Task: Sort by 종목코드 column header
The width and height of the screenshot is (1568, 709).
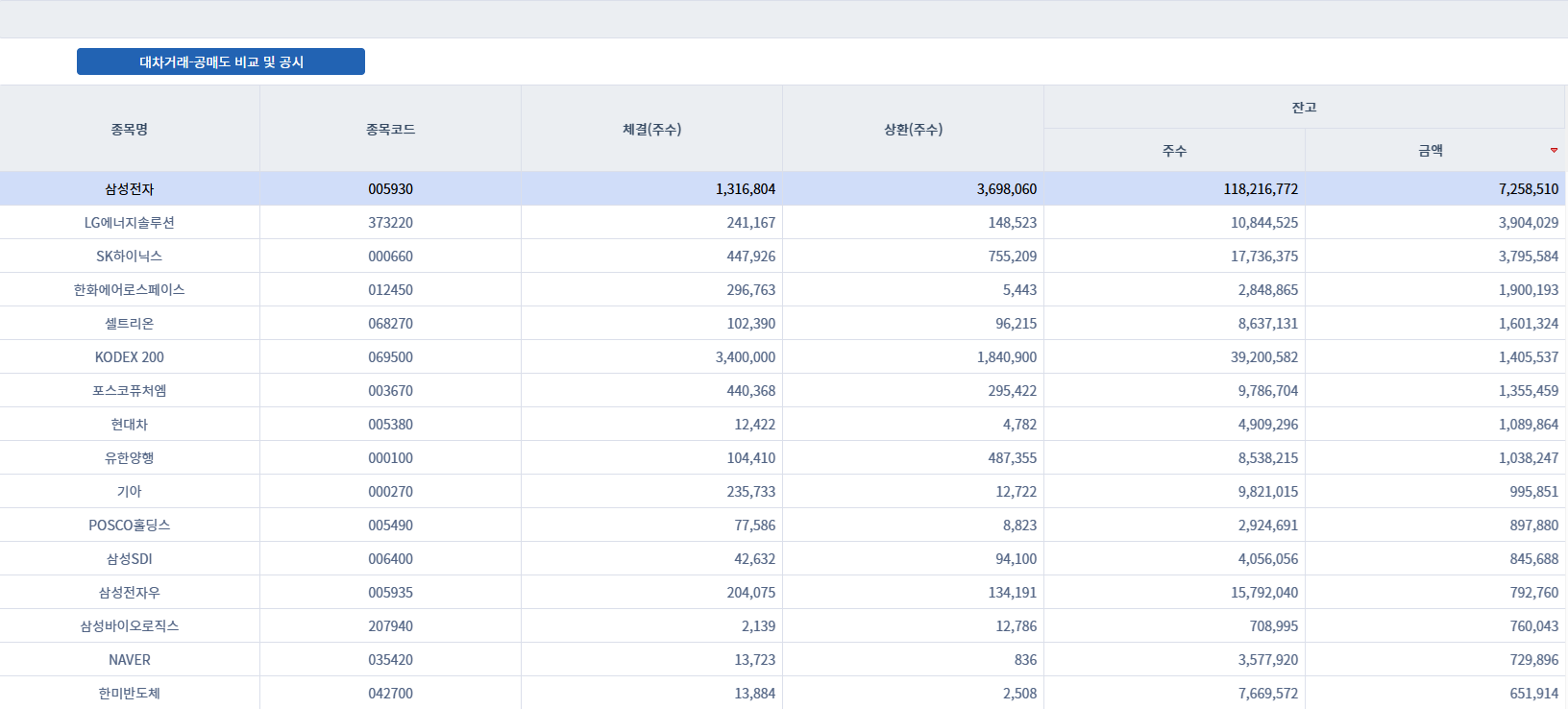Action: click(x=390, y=129)
